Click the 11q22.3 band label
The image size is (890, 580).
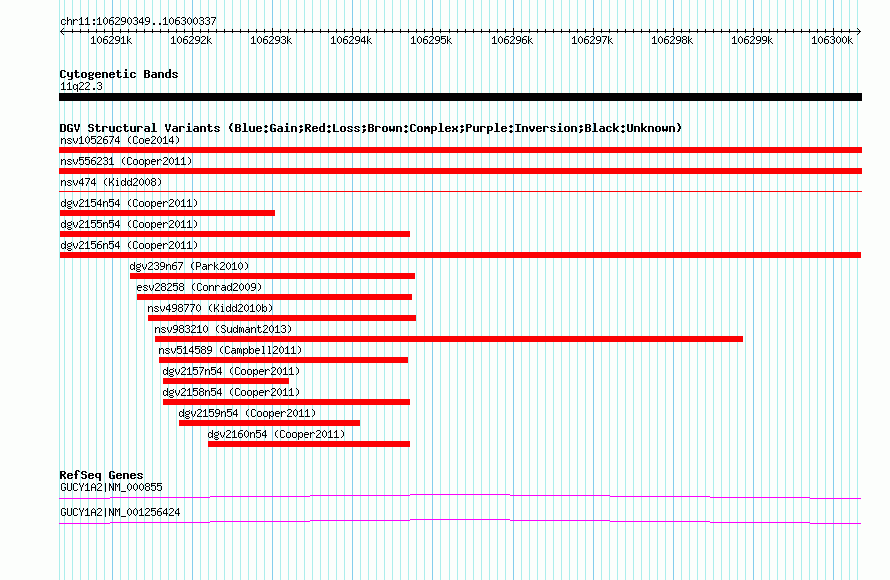pos(81,86)
